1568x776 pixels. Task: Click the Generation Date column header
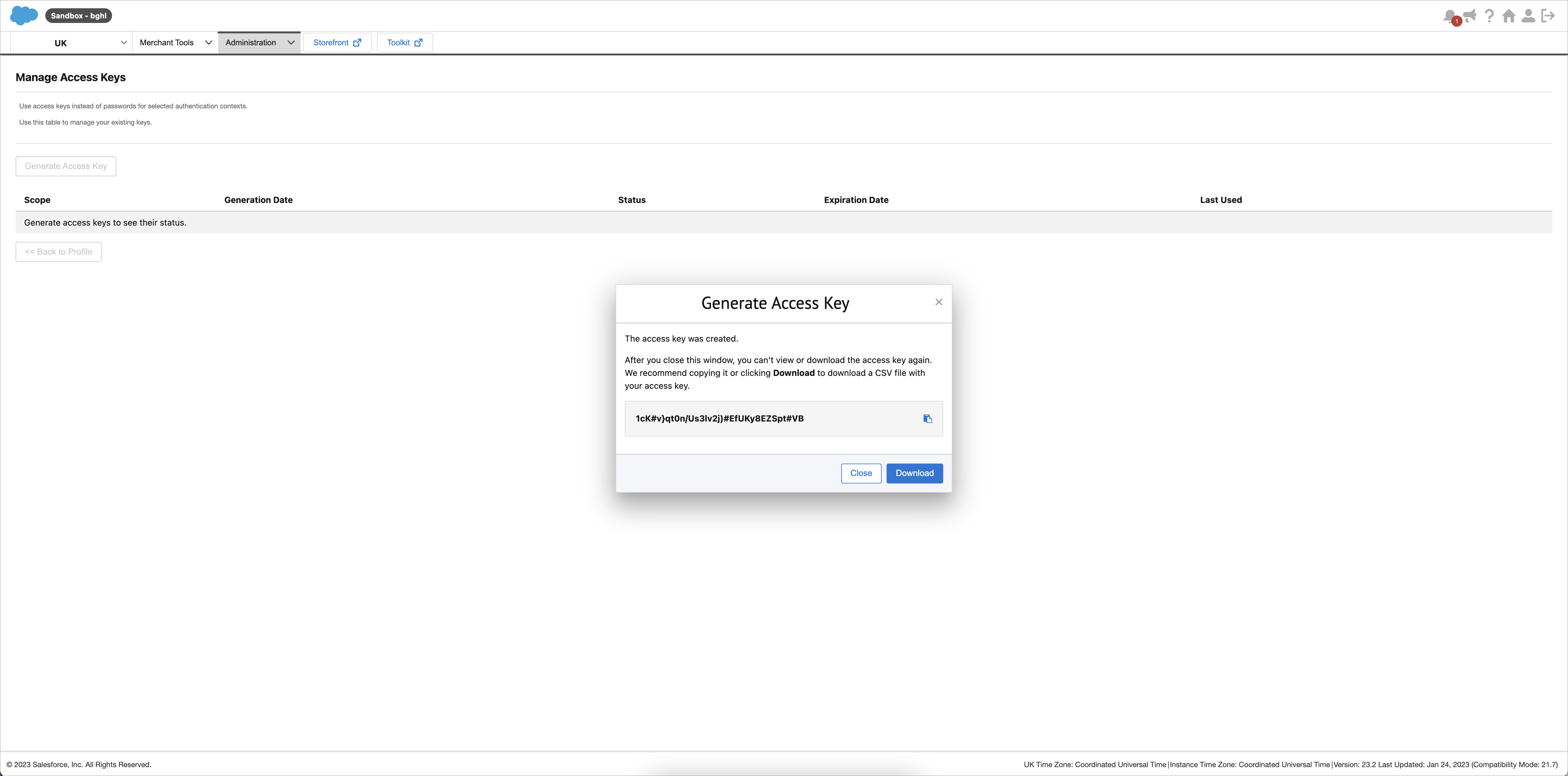[x=258, y=200]
